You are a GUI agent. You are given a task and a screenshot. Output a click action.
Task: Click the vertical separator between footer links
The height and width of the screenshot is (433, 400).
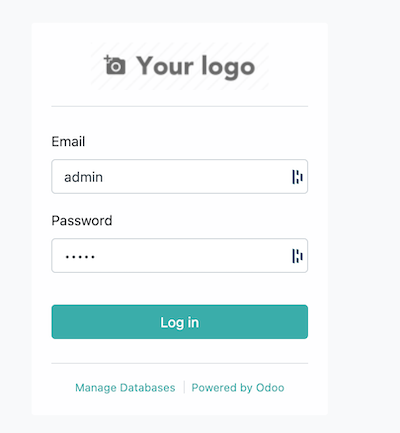point(184,387)
